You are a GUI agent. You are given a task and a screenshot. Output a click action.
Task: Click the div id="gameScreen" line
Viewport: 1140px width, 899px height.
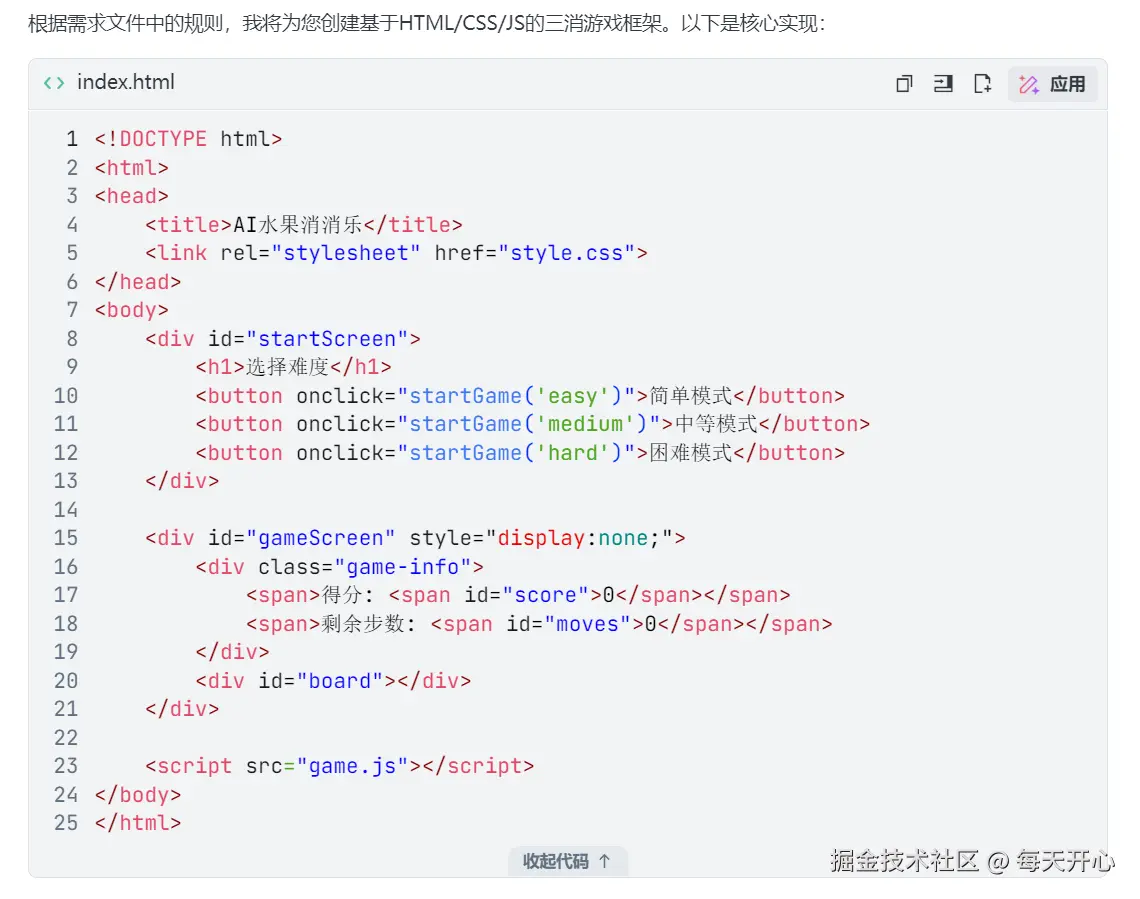(x=415, y=538)
